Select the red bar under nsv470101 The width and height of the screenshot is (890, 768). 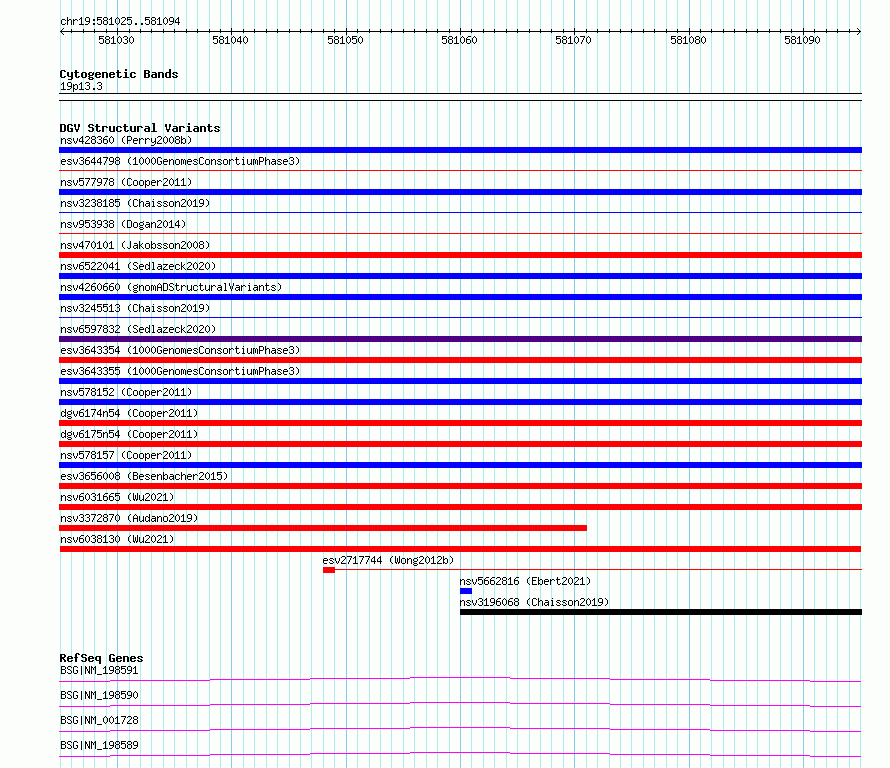pos(460,255)
